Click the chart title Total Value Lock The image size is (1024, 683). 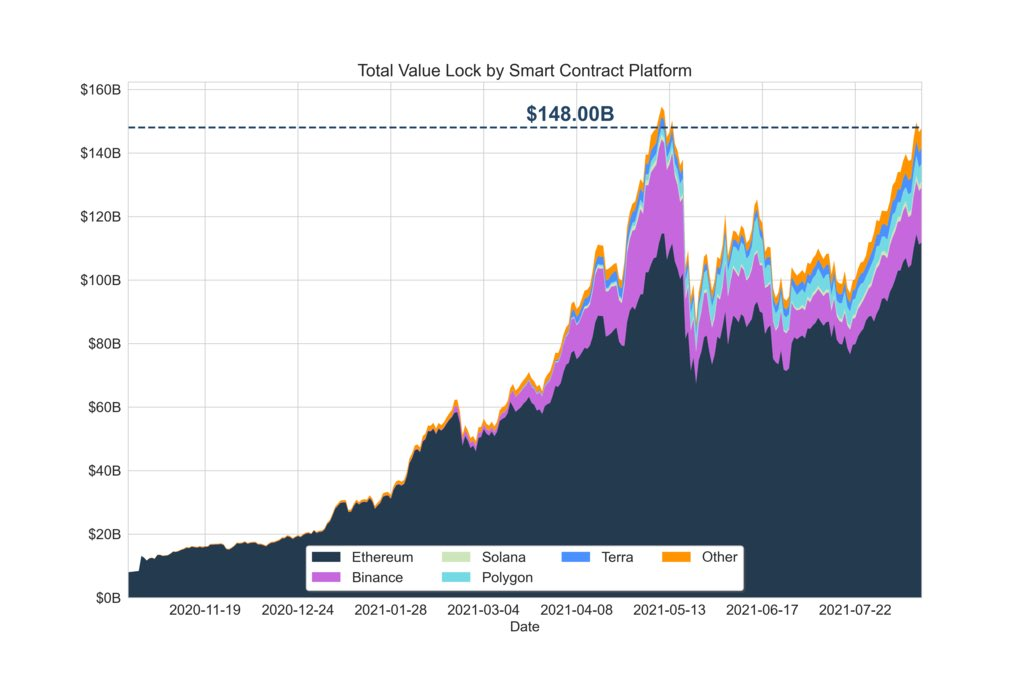[x=524, y=71]
